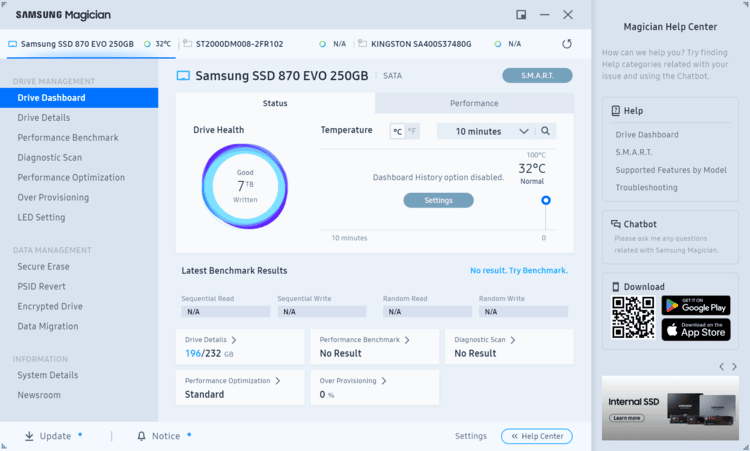The image size is (750, 451).
Task: Click the Help section book icon
Action: (x=616, y=110)
